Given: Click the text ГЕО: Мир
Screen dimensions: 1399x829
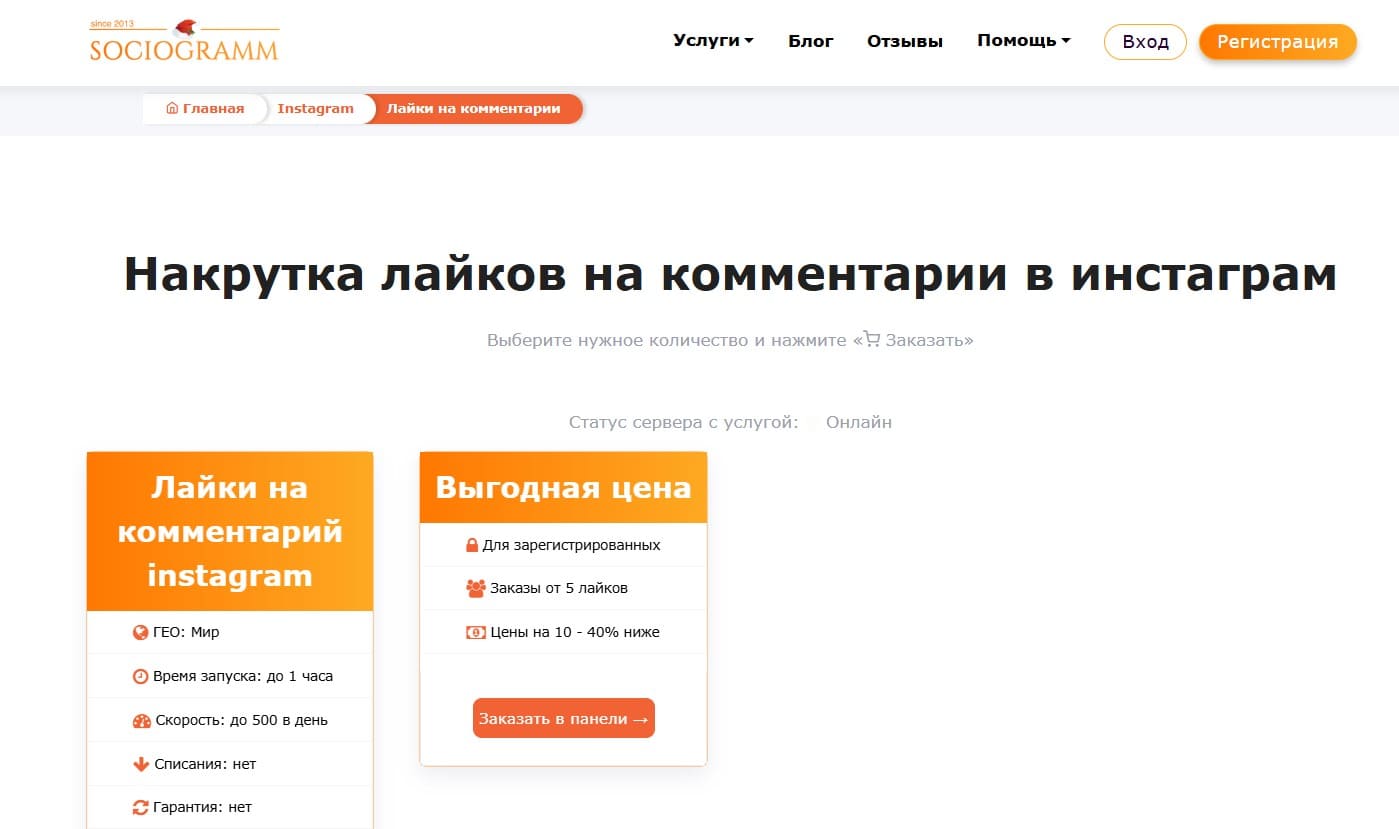Looking at the screenshot, I should (186, 632).
